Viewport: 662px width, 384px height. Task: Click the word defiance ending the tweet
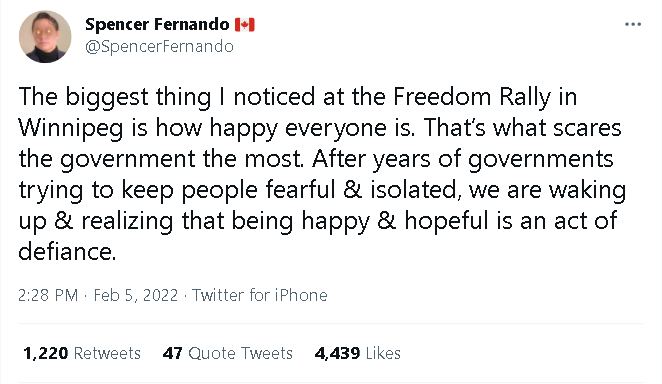[67, 251]
